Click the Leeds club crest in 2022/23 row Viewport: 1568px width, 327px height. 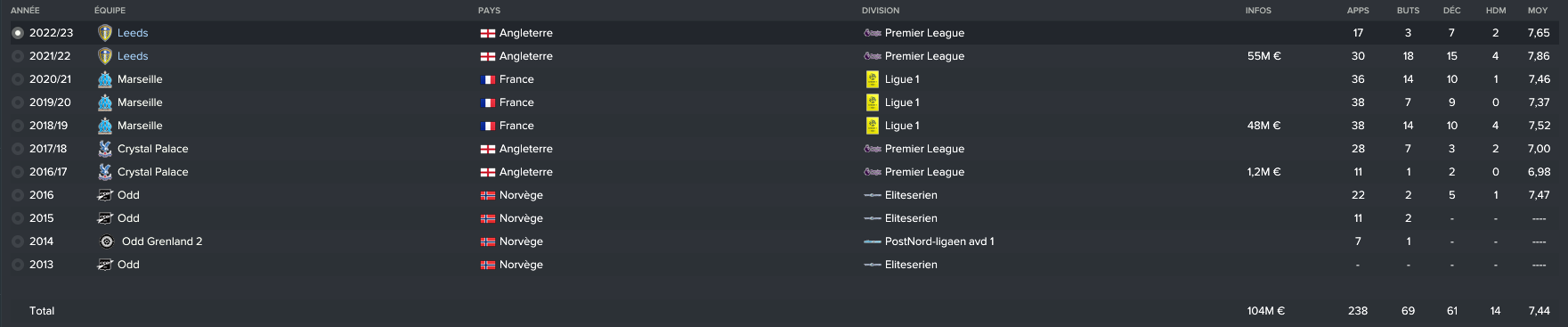[x=105, y=33]
